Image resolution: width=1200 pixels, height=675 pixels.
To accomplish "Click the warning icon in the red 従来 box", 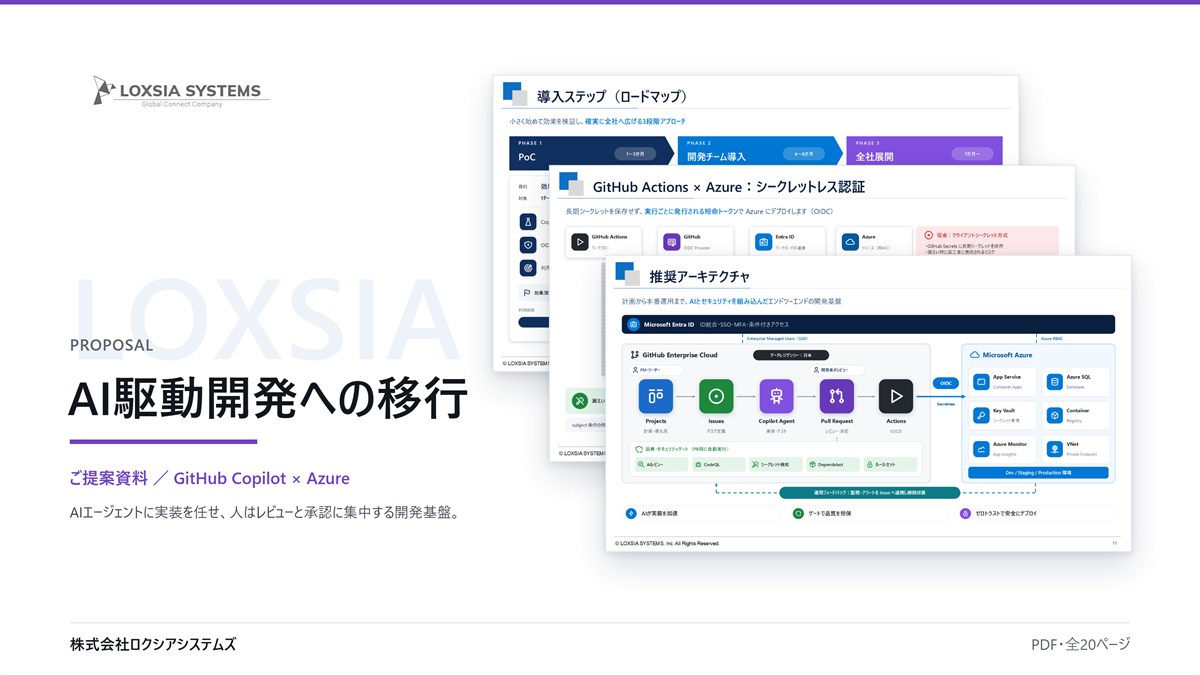I will 929,235.
